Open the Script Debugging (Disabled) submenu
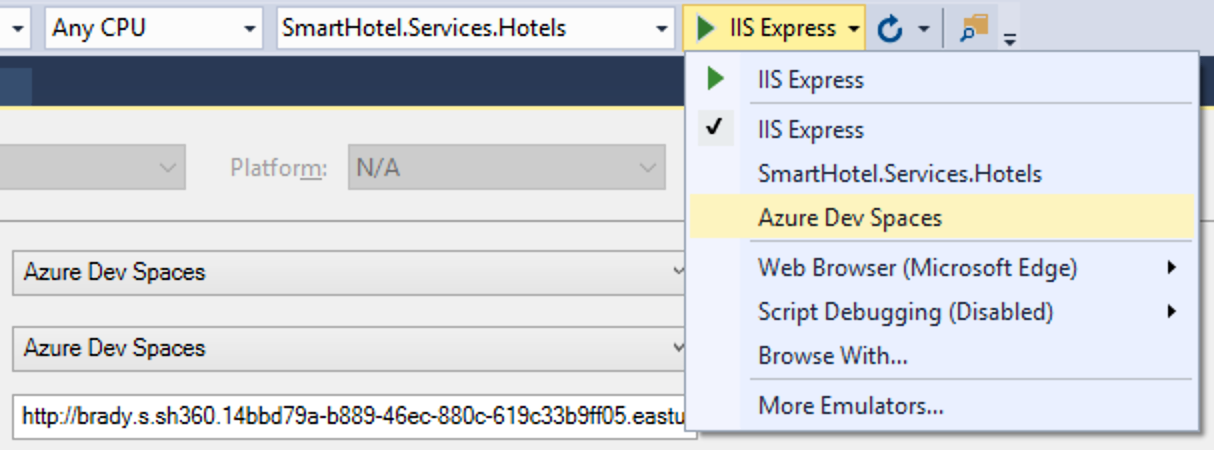 point(941,312)
